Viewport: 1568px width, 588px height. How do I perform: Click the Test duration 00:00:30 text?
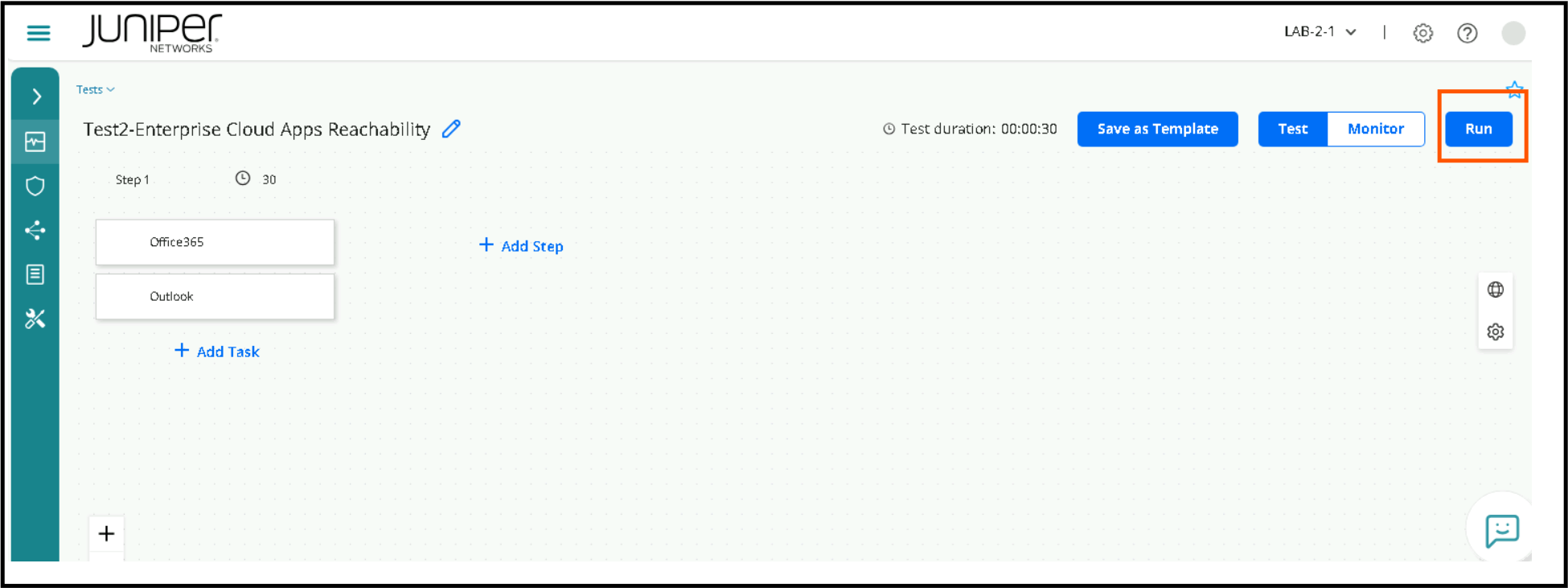tap(979, 129)
